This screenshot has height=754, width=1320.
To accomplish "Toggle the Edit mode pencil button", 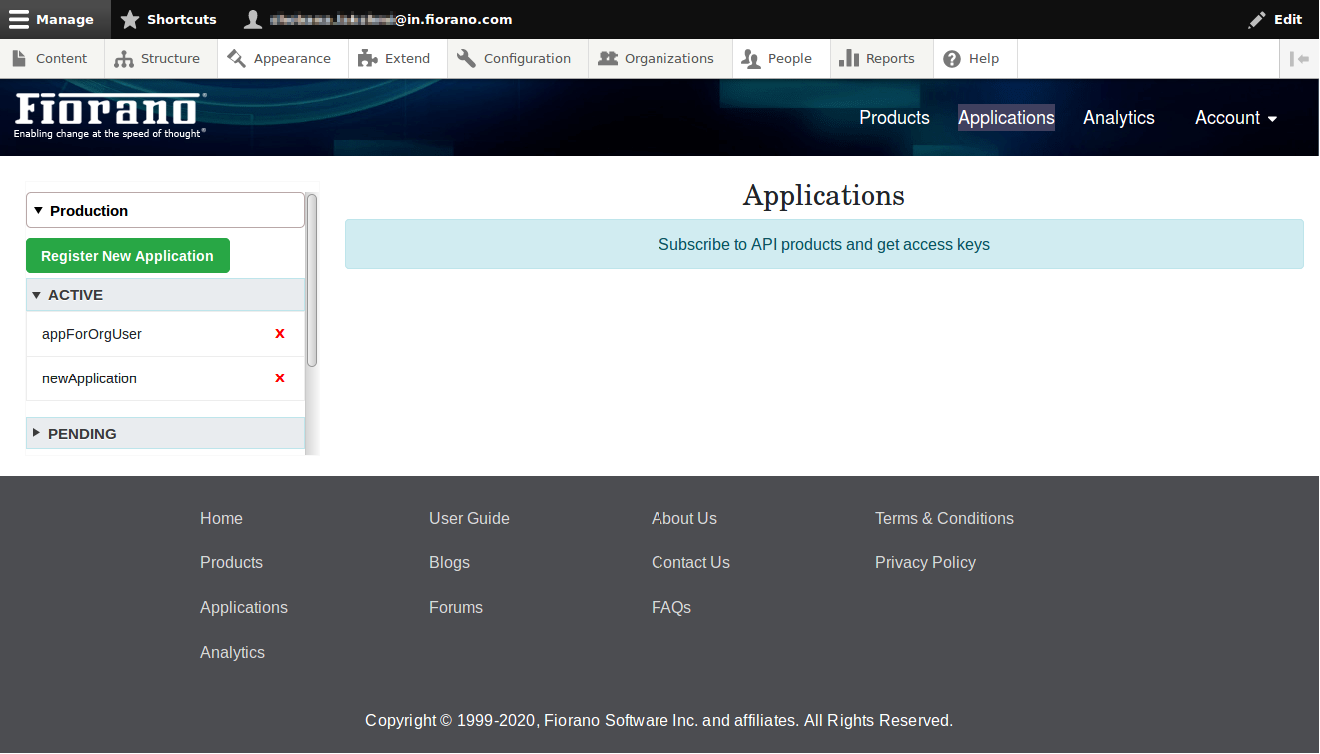I will click(x=1275, y=19).
